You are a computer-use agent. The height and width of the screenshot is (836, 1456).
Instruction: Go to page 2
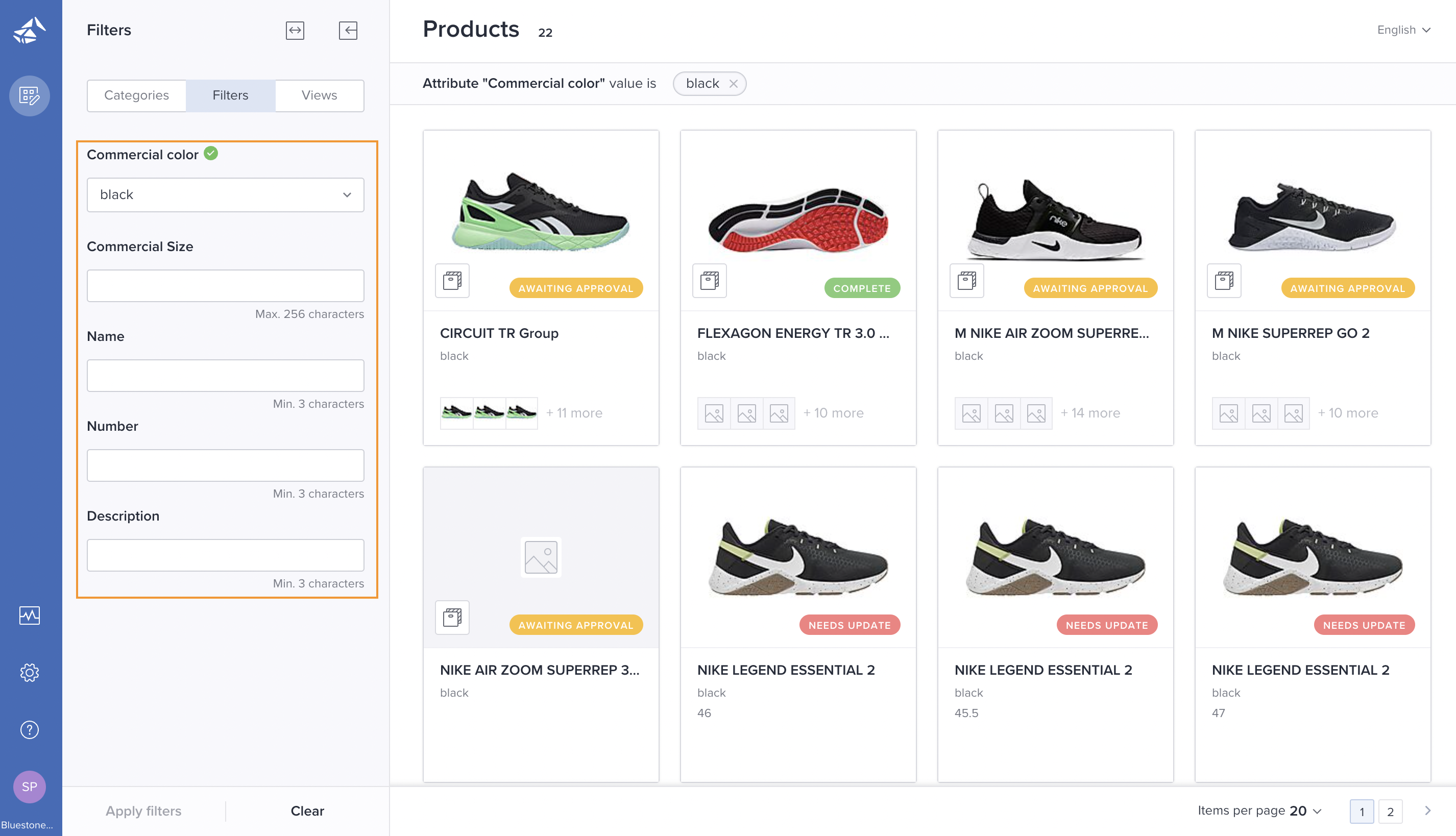[x=1391, y=812]
